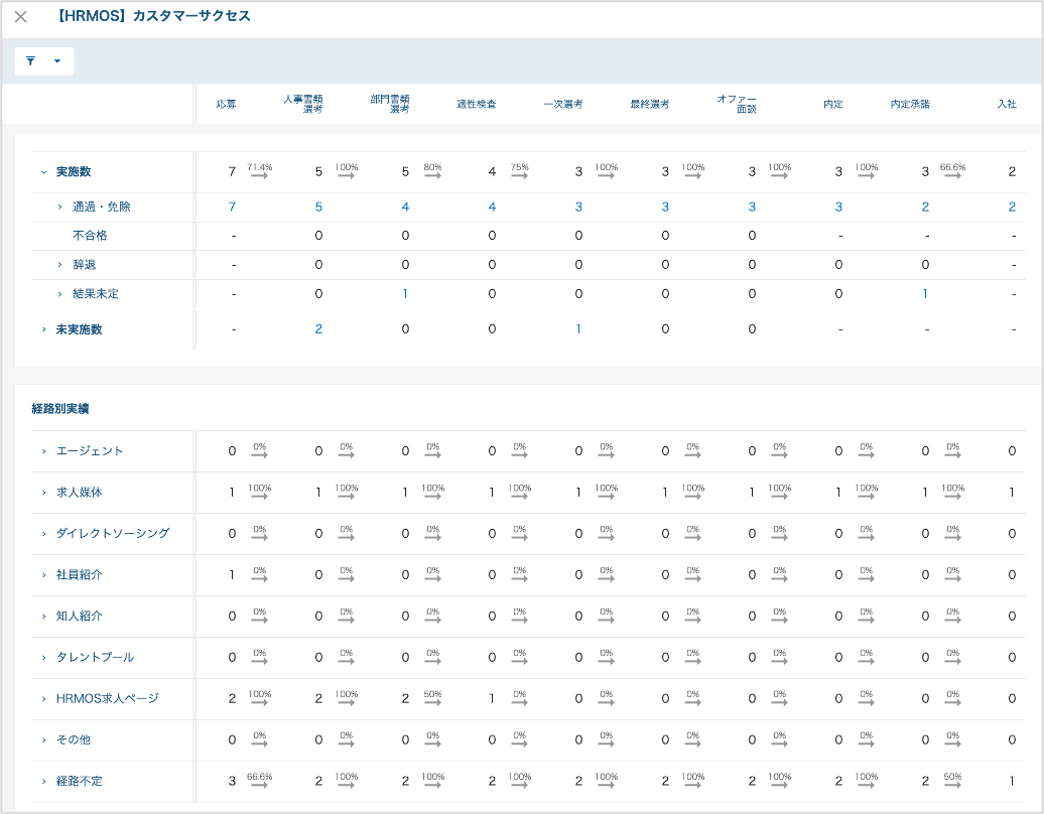Image resolution: width=1044 pixels, height=814 pixels.
Task: Collapse the 実施数 row
Action: point(44,172)
